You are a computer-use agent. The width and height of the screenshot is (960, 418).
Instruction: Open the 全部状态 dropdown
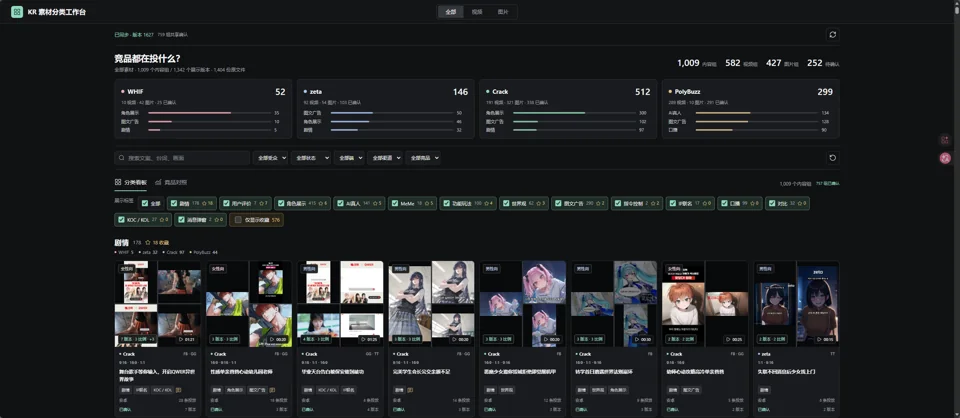click(x=310, y=158)
